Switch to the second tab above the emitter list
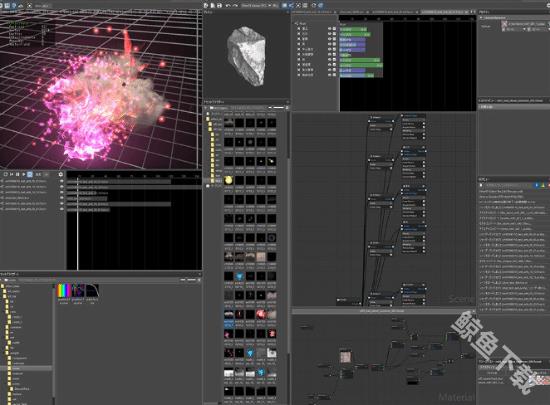 click(x=353, y=12)
